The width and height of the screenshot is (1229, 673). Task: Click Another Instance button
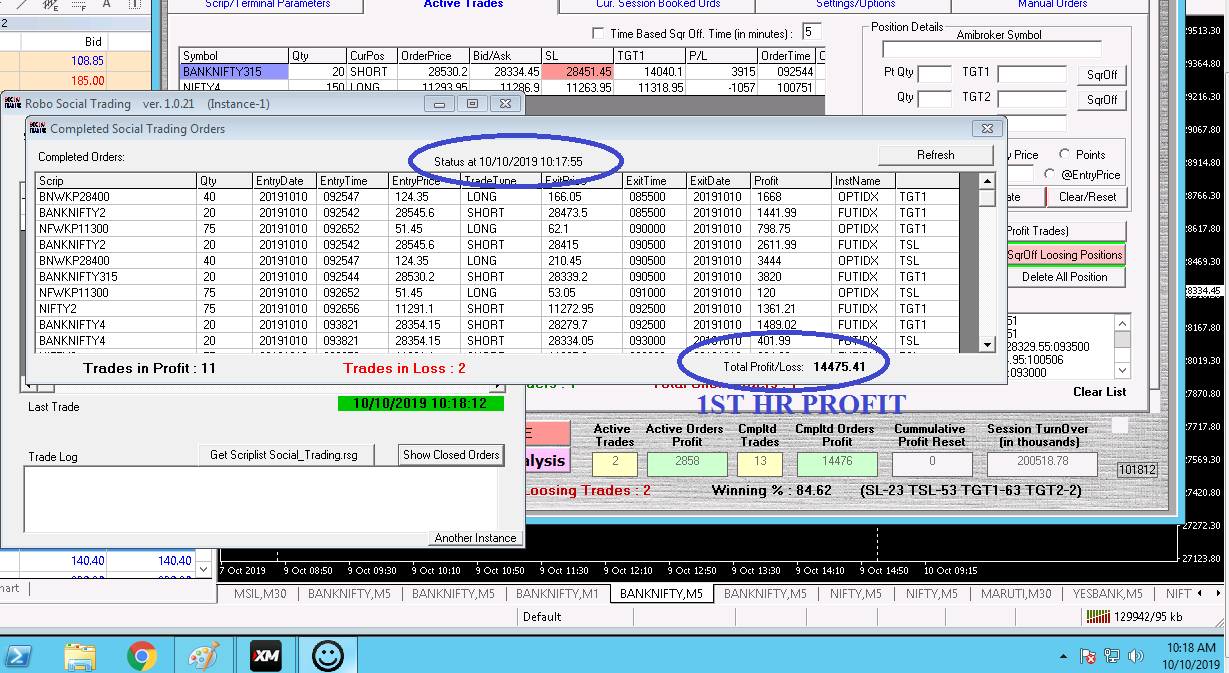point(475,538)
